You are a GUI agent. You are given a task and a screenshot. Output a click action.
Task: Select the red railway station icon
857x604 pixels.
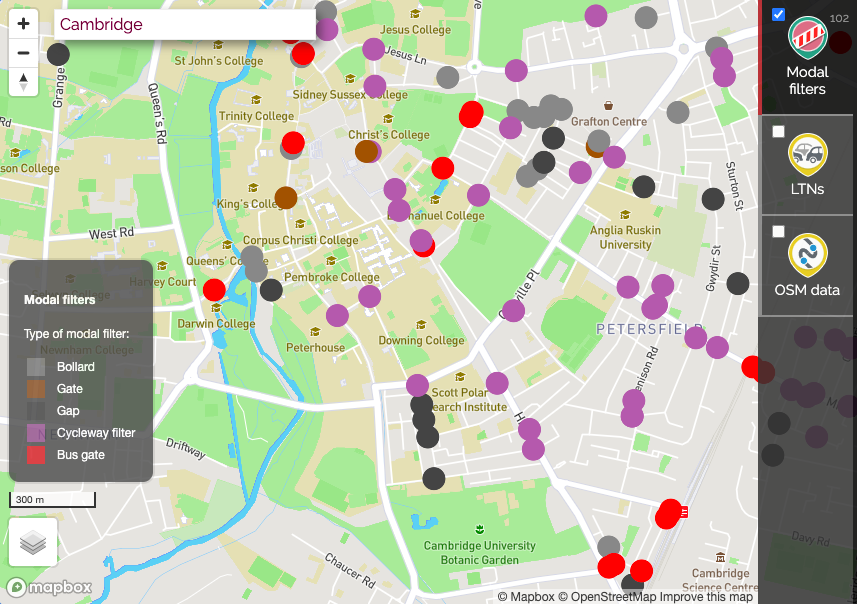(683, 512)
